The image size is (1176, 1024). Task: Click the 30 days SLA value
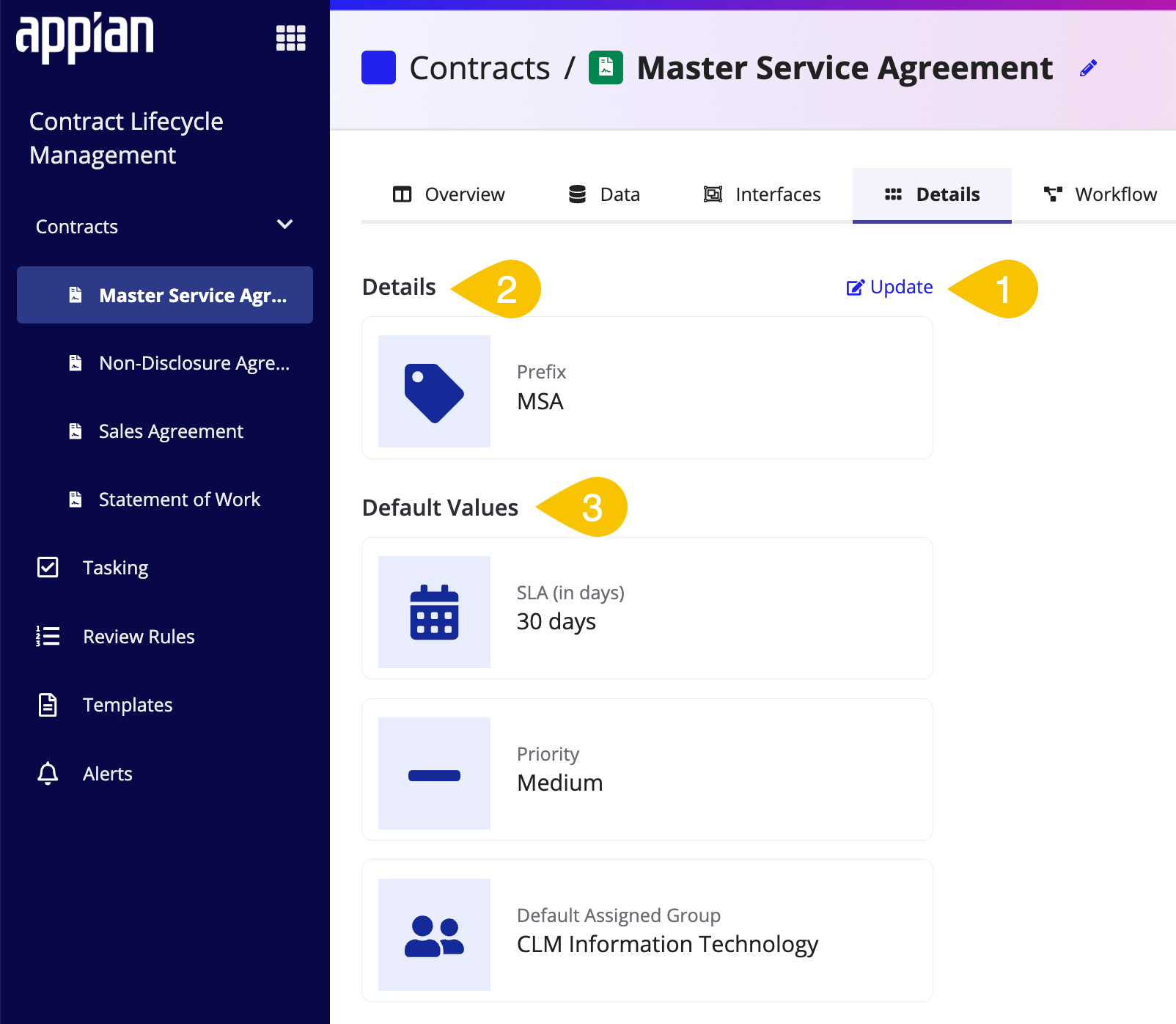pyautogui.click(x=556, y=622)
